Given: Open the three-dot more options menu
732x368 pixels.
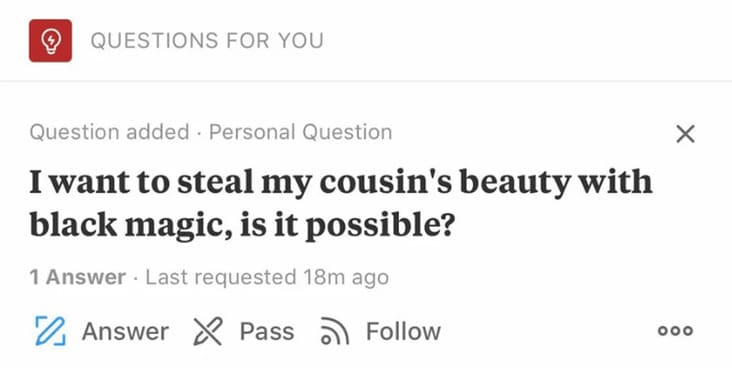Looking at the screenshot, I should click(676, 331).
